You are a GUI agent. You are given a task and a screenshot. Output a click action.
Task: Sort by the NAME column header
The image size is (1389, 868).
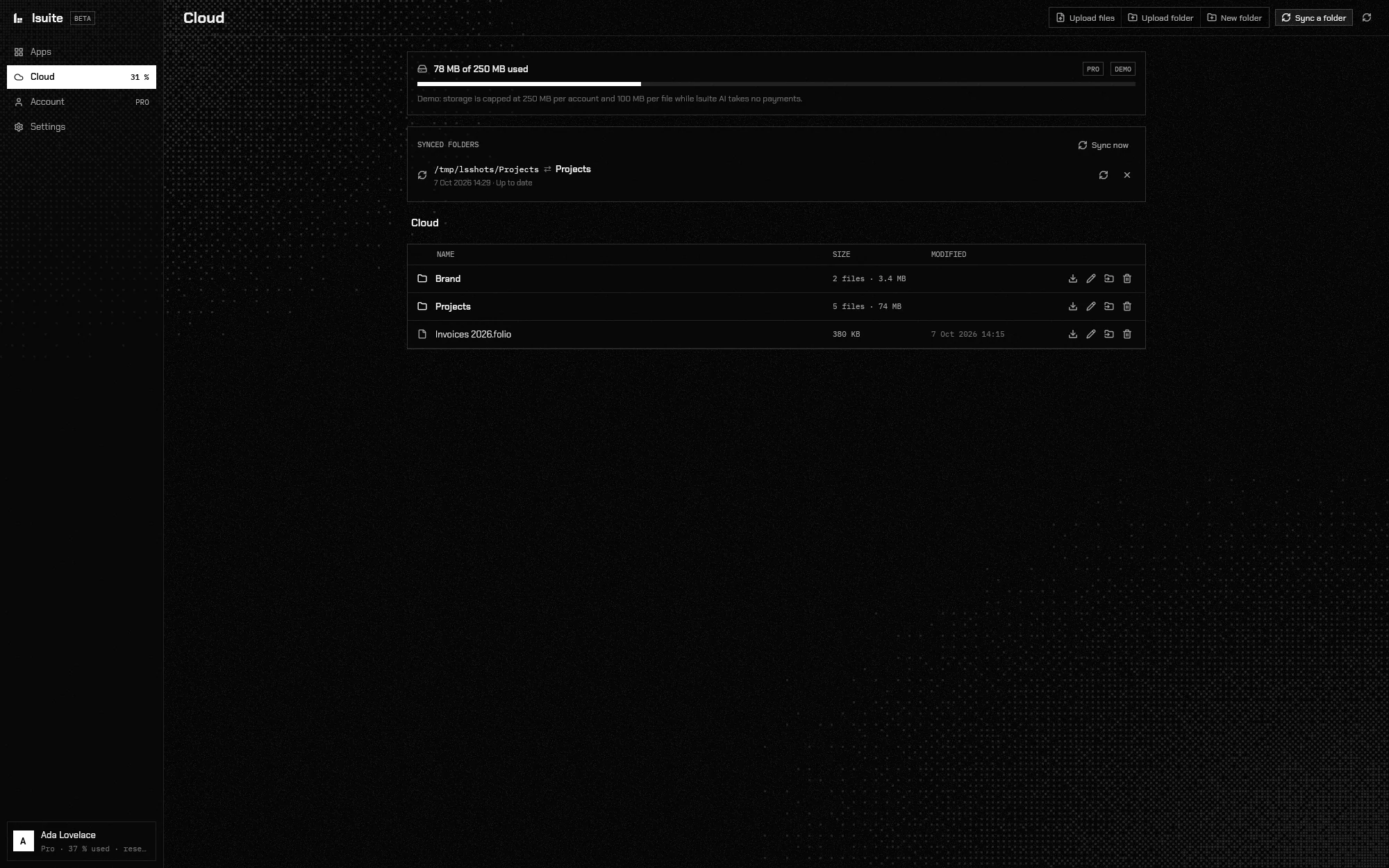tap(445, 254)
